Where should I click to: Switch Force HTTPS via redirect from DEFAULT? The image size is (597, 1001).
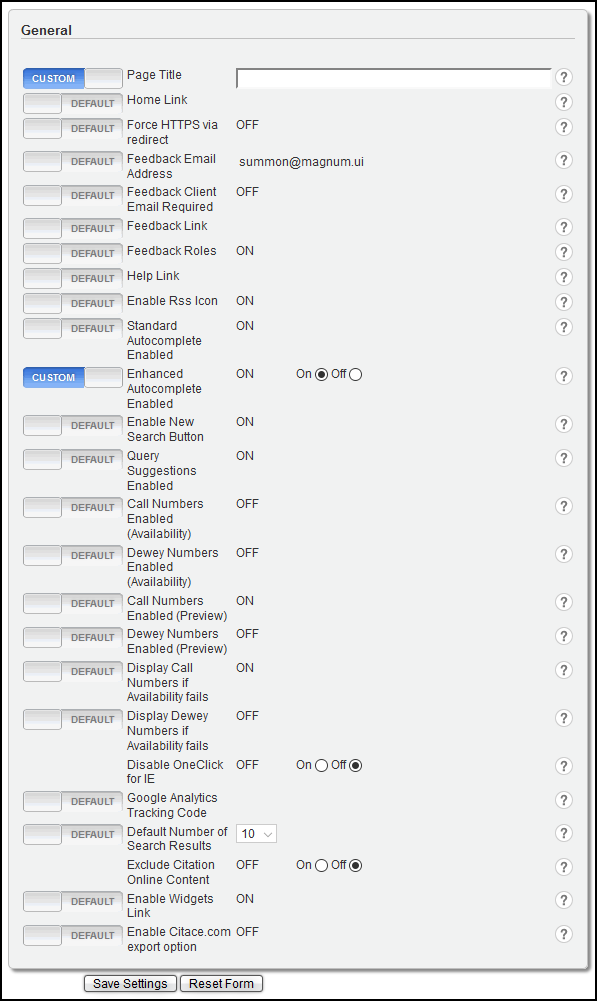click(73, 128)
